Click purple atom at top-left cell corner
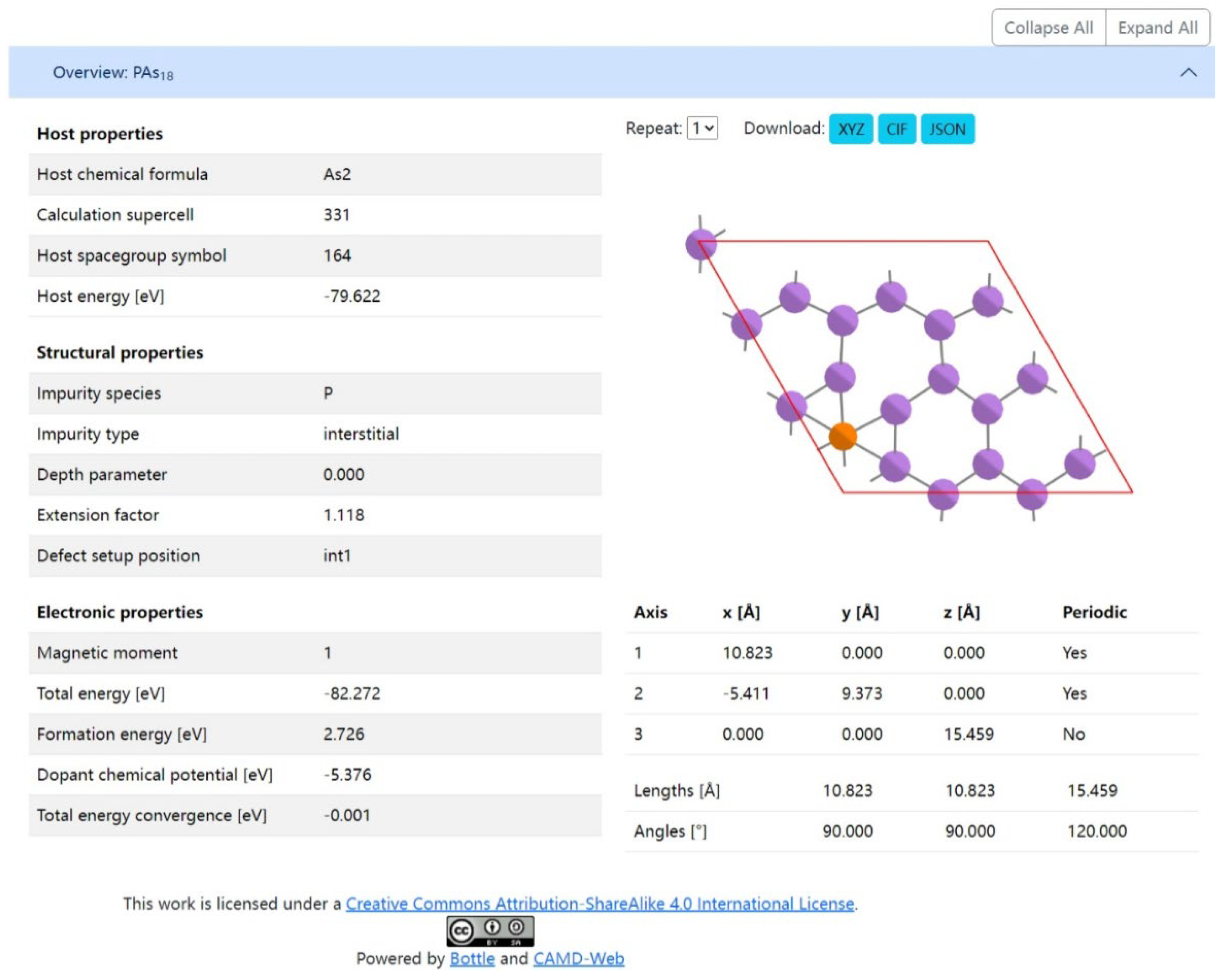The image size is (1223, 980). (701, 244)
